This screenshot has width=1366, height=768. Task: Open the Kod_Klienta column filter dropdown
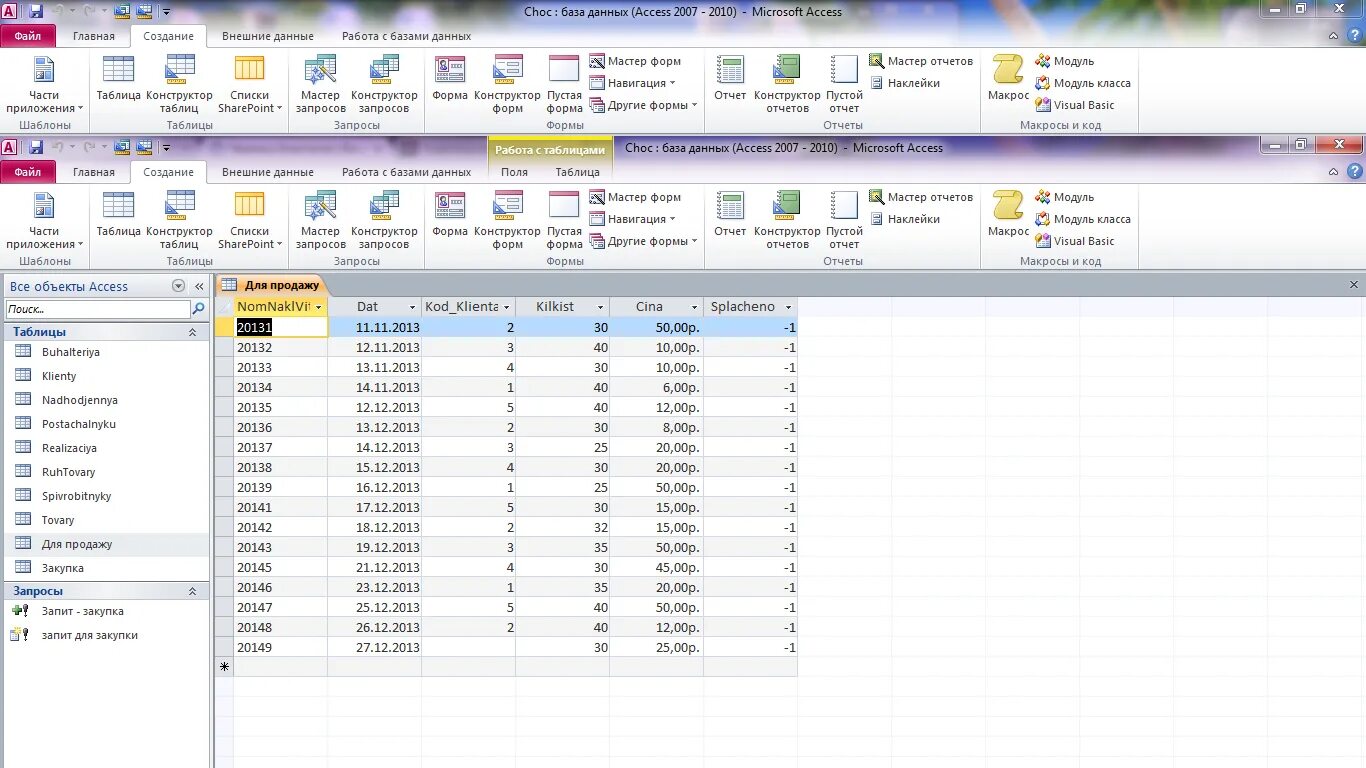(x=506, y=307)
